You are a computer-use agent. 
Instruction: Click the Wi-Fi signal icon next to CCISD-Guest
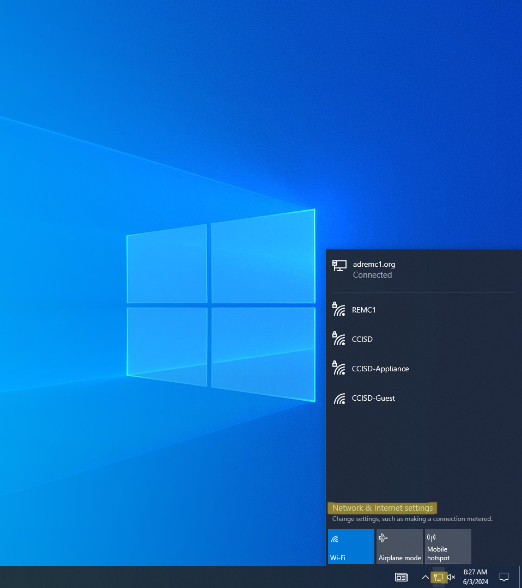tap(339, 398)
